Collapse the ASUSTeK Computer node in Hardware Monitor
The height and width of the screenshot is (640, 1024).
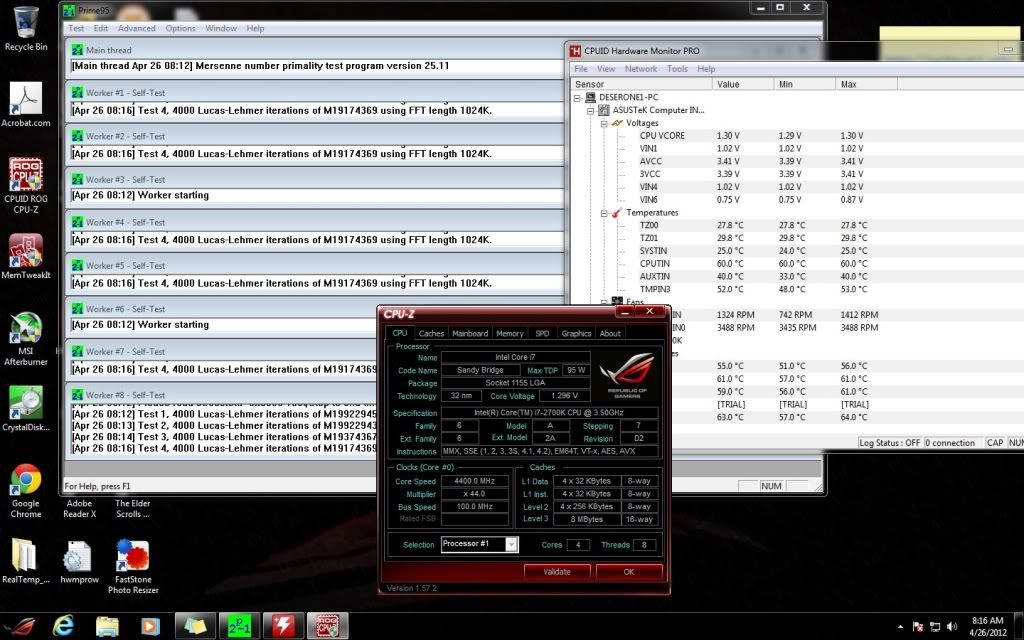[590, 110]
